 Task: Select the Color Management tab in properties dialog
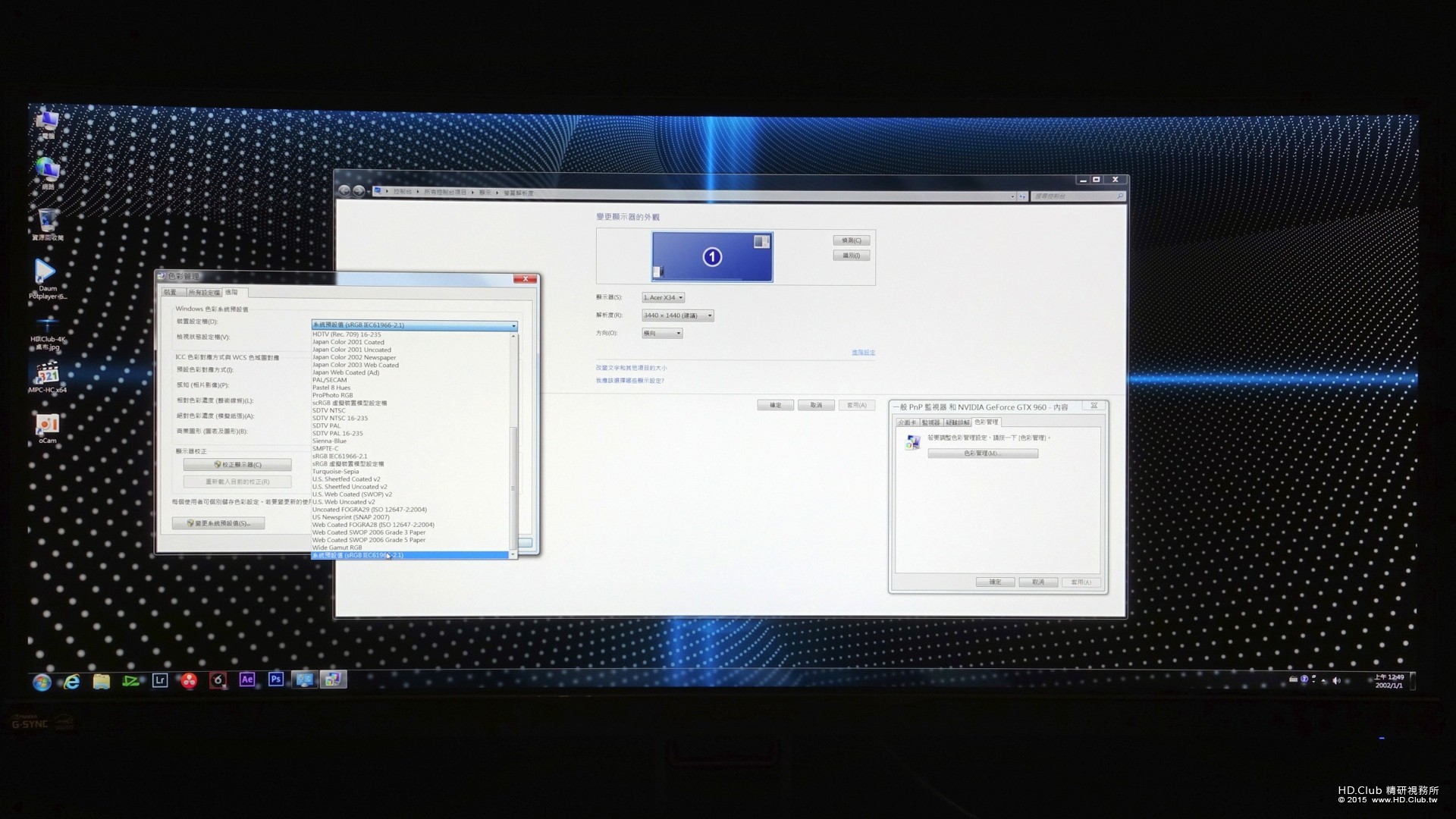click(x=987, y=422)
